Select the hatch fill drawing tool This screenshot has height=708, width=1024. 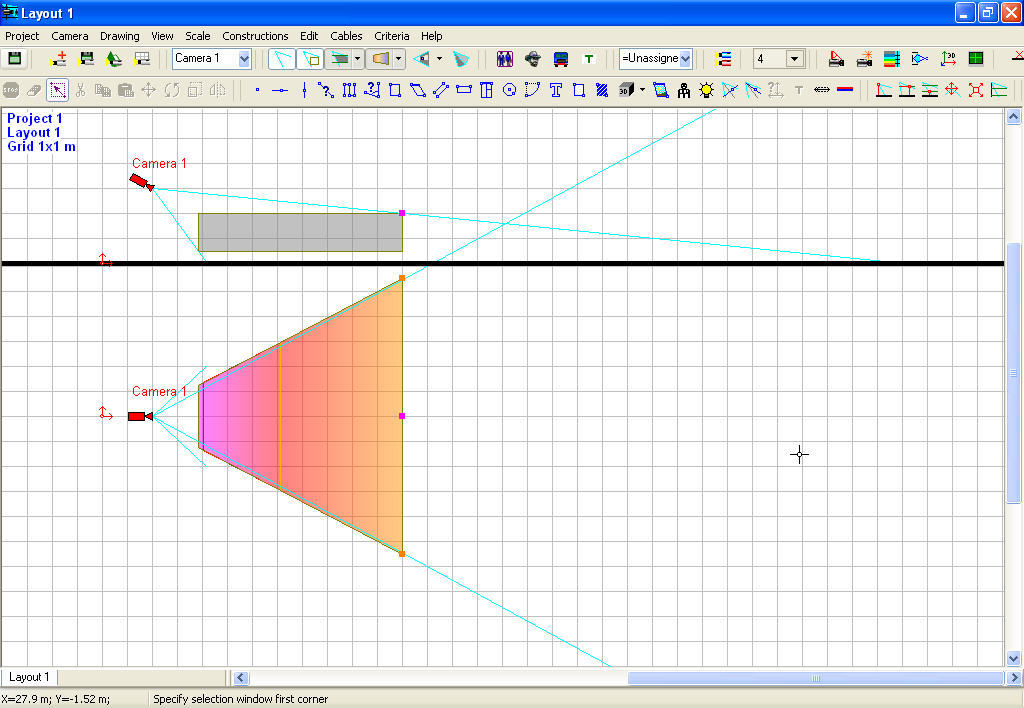point(601,90)
